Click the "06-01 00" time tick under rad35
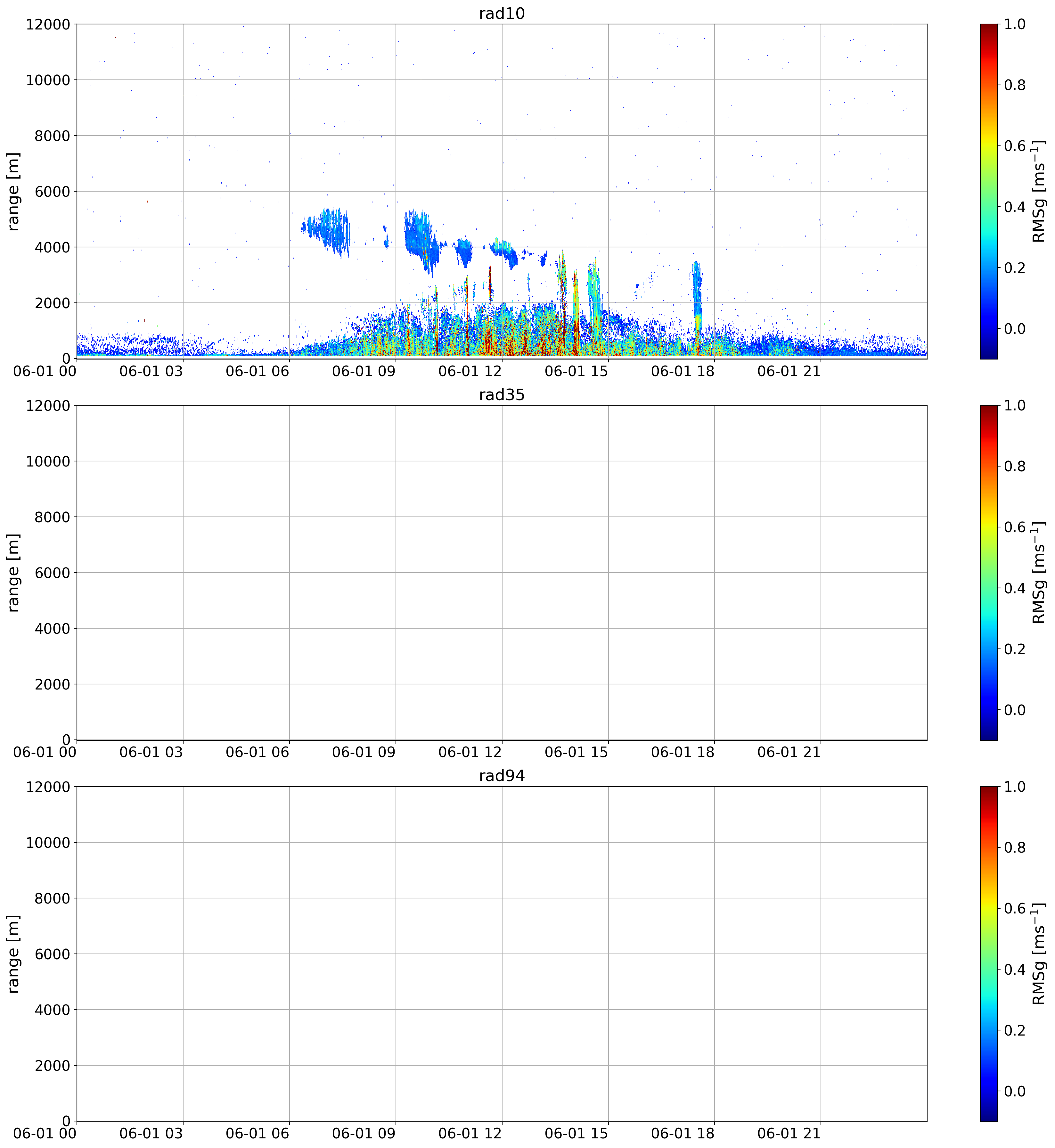This screenshot has width=1055, height=1148. [45, 752]
